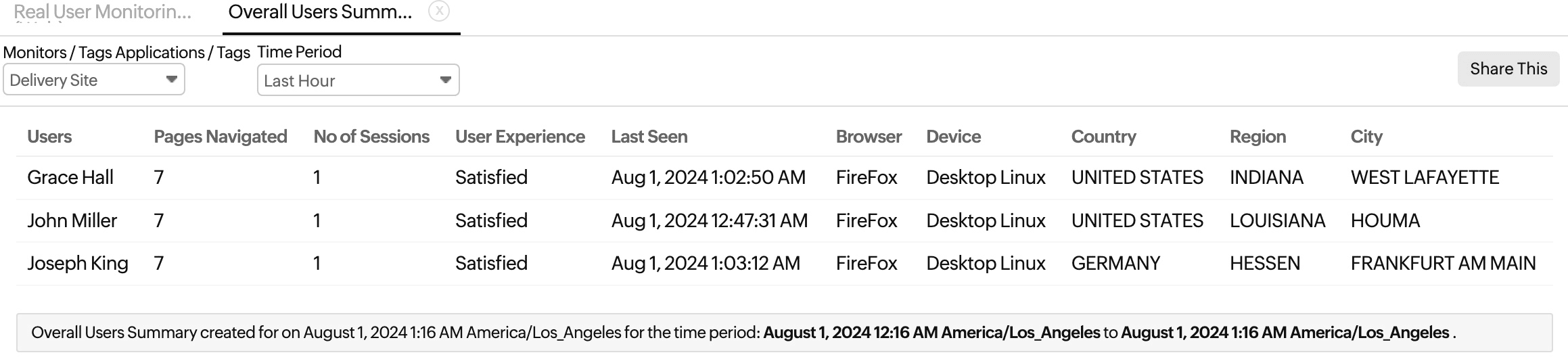
Task: Open the Delivery Site monitors dropdown
Action: click(x=94, y=80)
